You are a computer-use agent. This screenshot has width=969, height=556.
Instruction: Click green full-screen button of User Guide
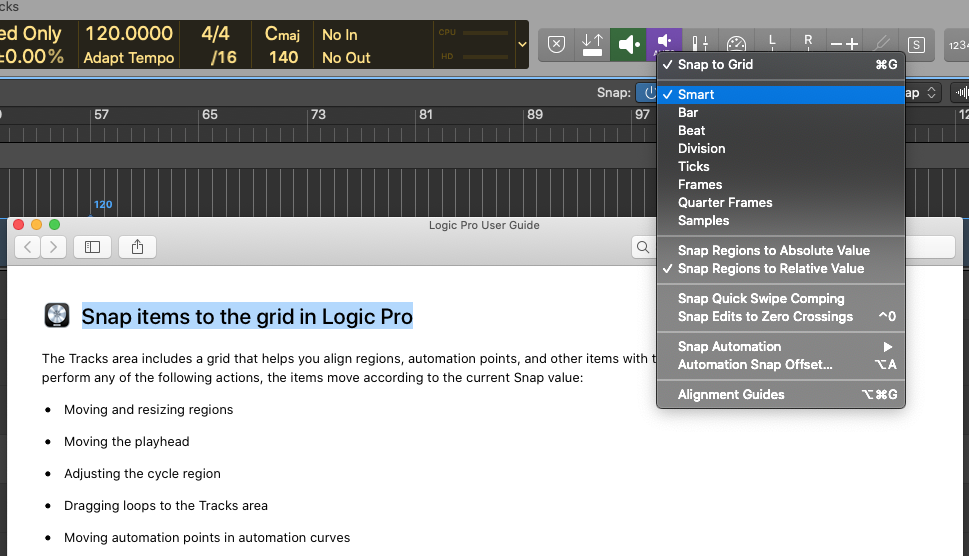(54, 225)
